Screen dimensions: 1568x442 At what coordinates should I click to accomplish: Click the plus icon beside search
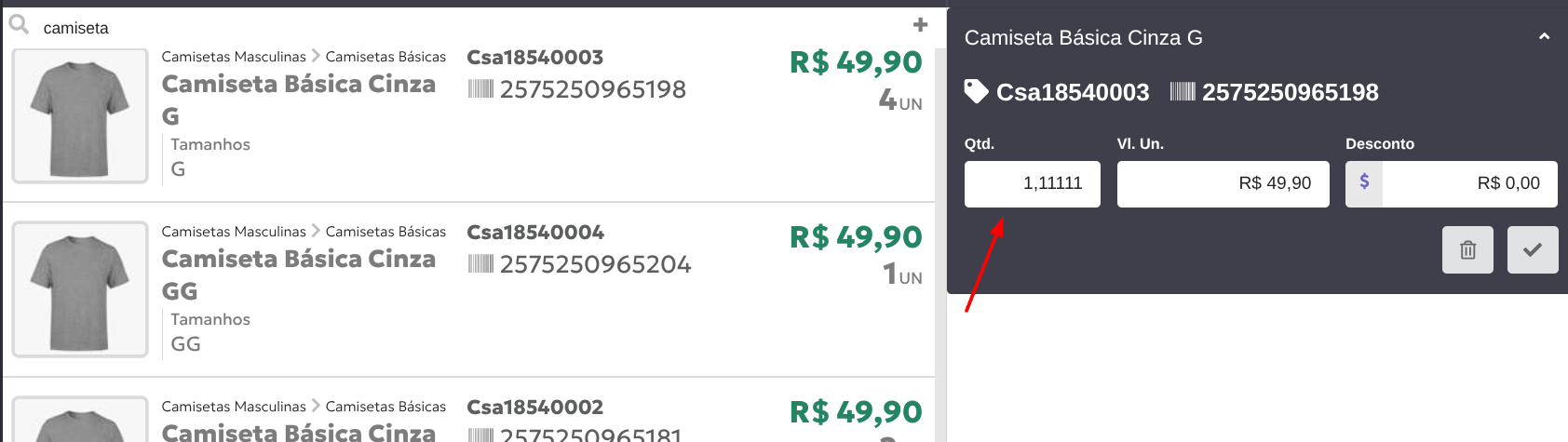920,25
